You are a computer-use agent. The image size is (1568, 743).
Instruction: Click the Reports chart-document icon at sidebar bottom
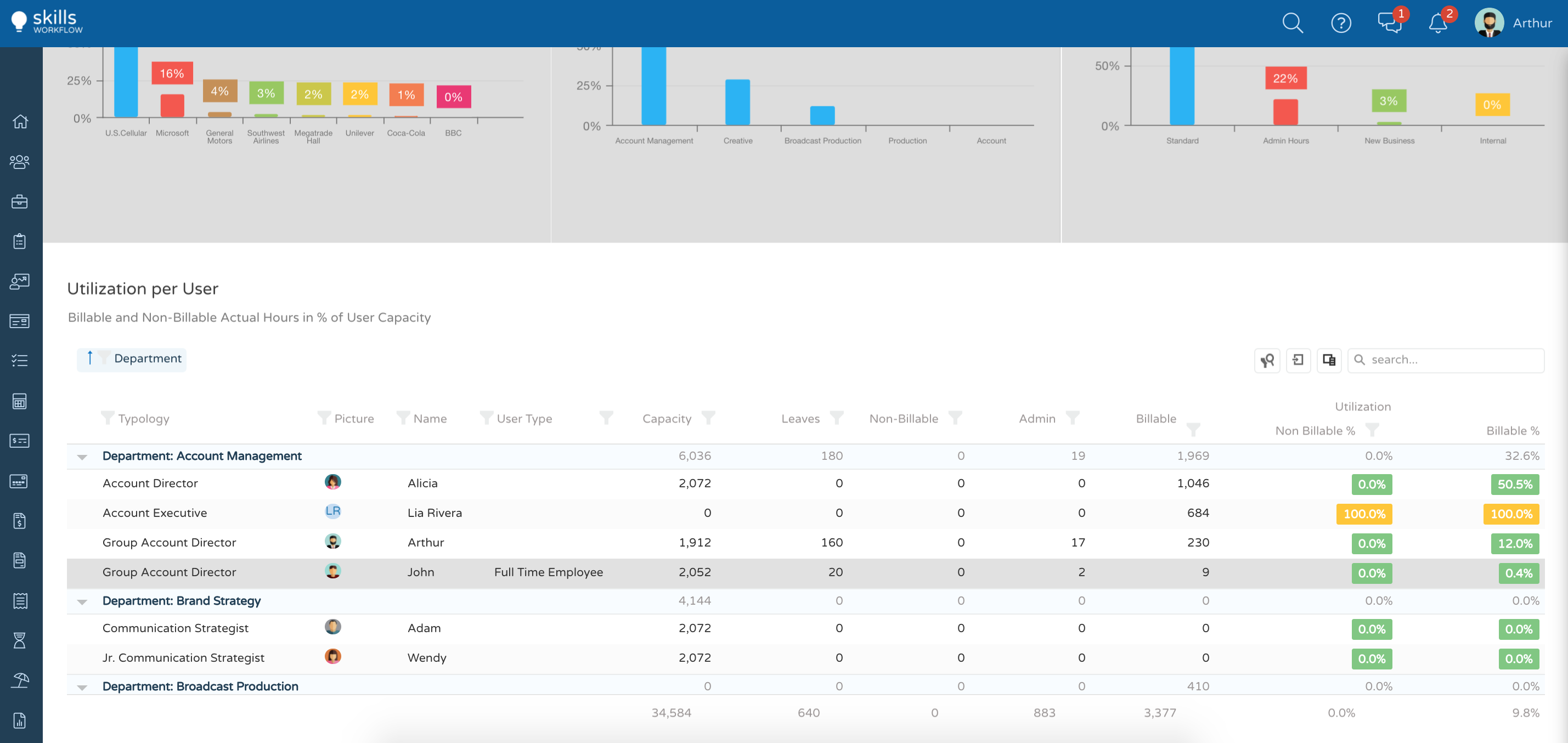[20, 720]
